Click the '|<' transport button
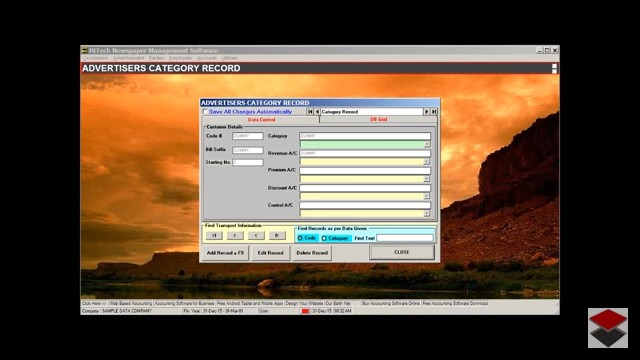Screen dimensions: 640x360 [x=277, y=235]
